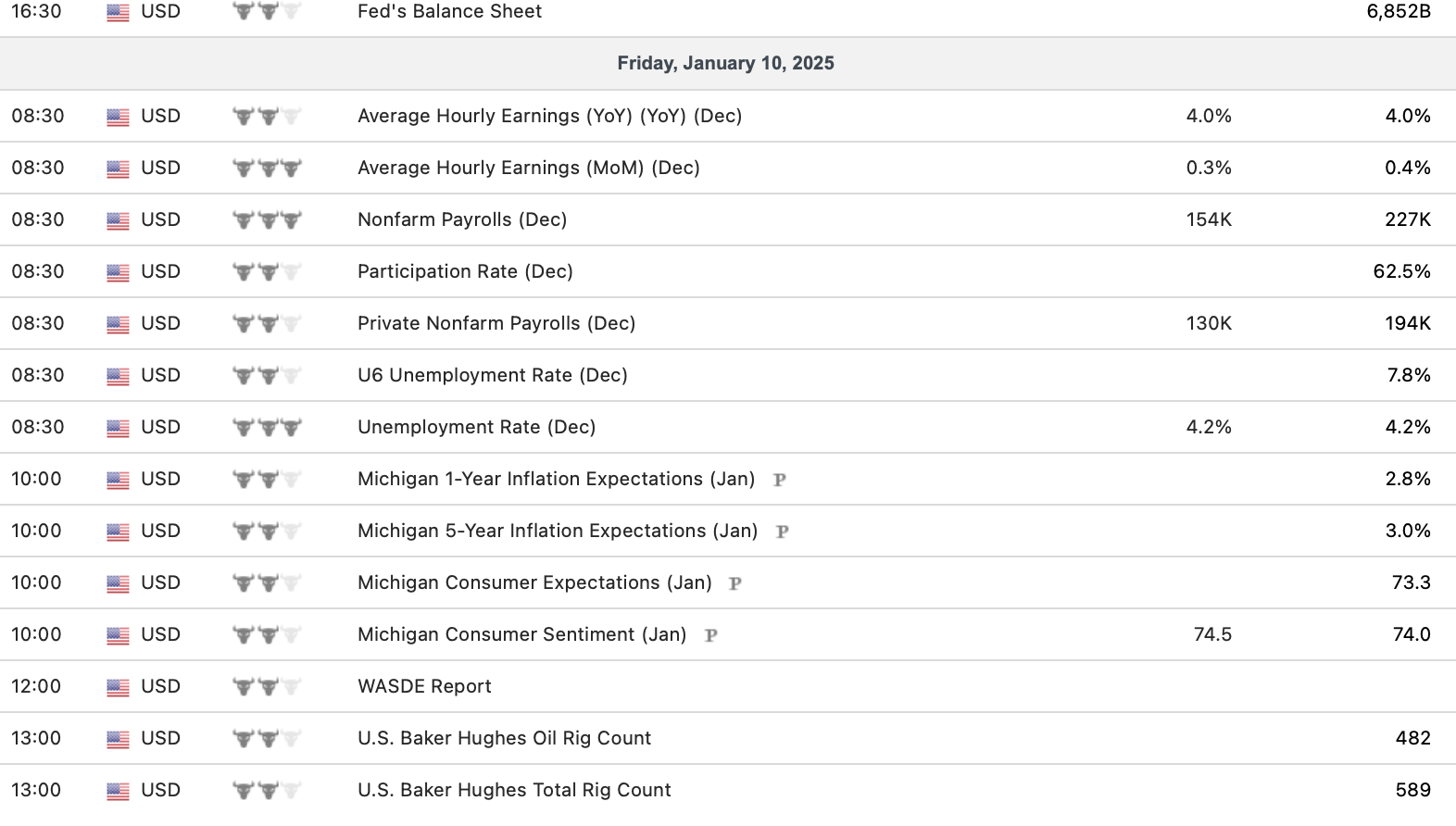Click the preliminary 'P' icon beside Michigan Consumer Sentiment
The width and height of the screenshot is (1456, 826).
[711, 635]
